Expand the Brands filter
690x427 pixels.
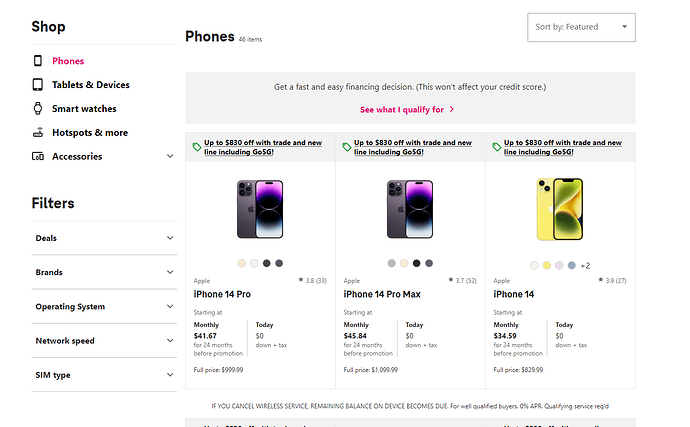[x=170, y=272]
